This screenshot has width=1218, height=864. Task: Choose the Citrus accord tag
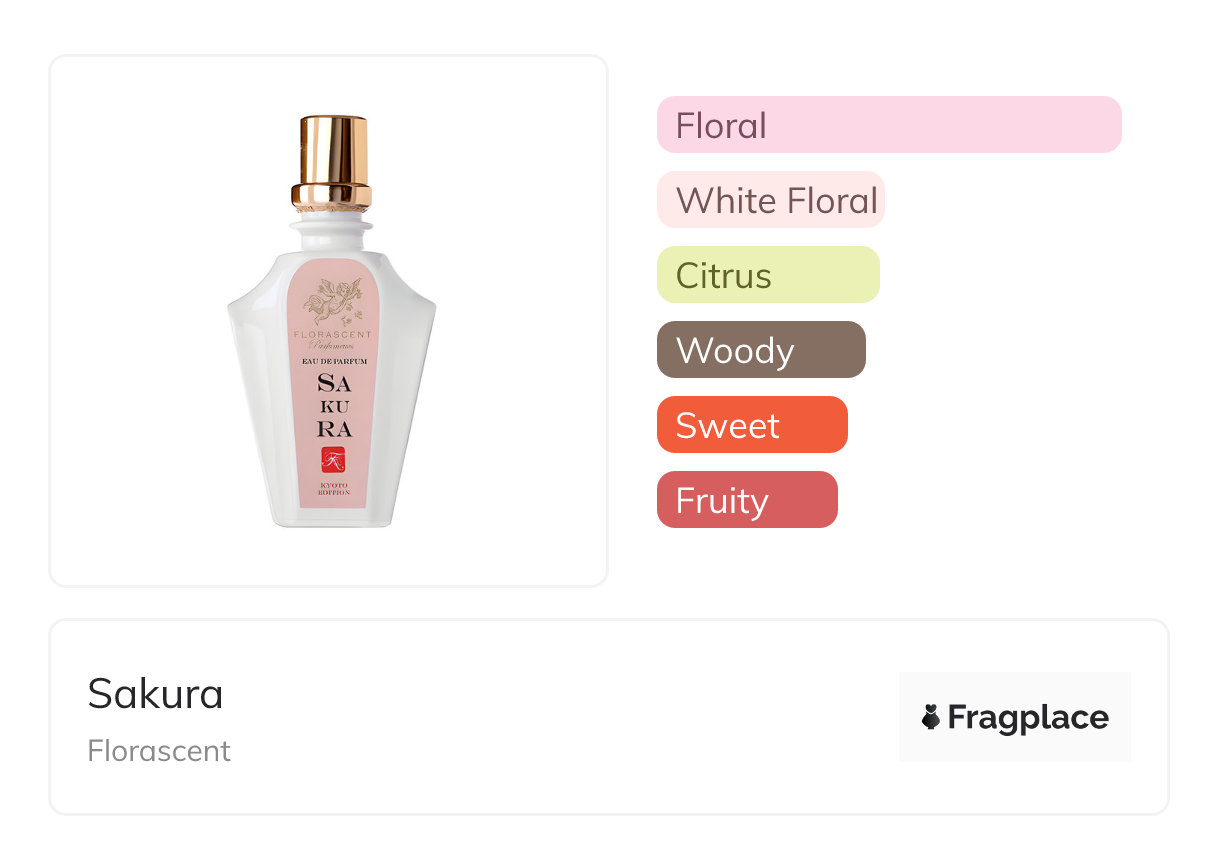point(767,275)
